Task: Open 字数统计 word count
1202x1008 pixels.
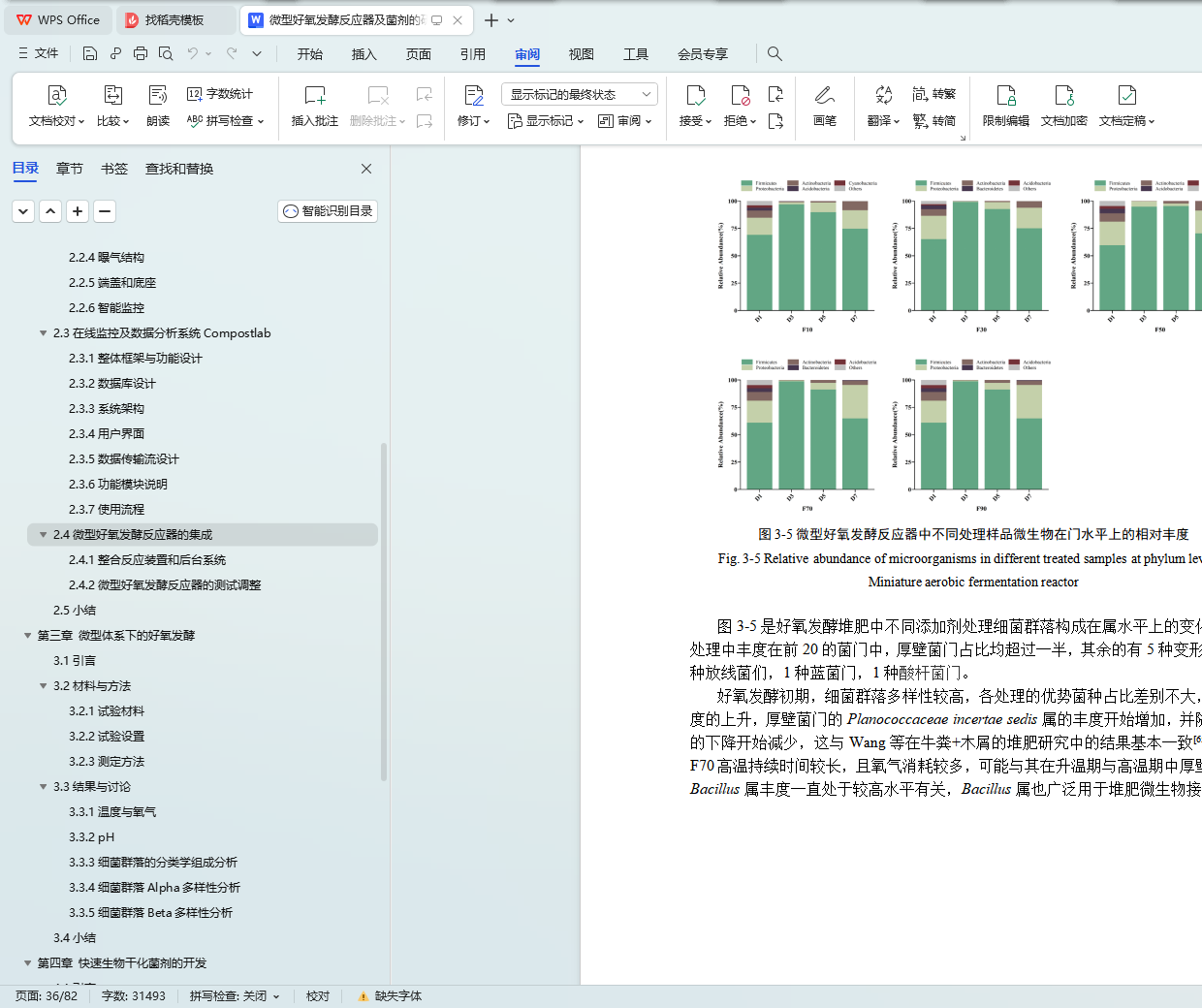Action: (x=220, y=94)
